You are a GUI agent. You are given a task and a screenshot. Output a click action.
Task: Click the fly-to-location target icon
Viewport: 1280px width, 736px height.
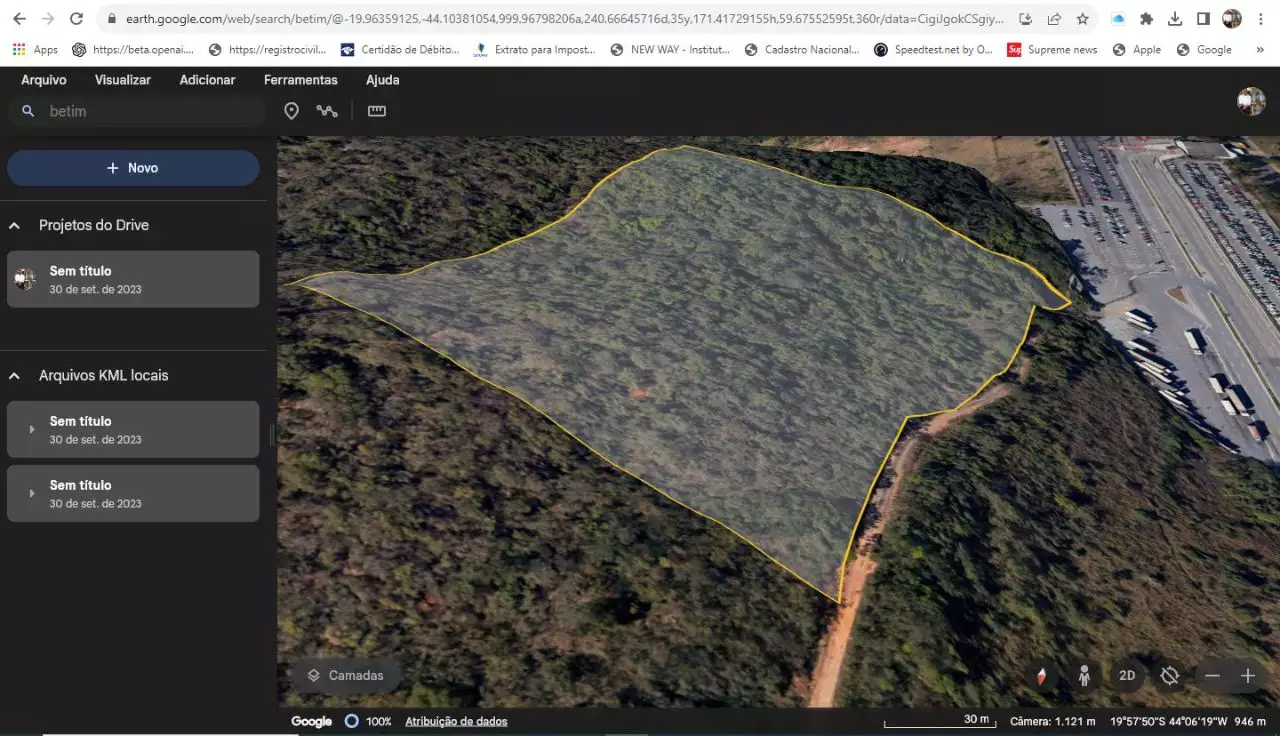click(x=1170, y=676)
